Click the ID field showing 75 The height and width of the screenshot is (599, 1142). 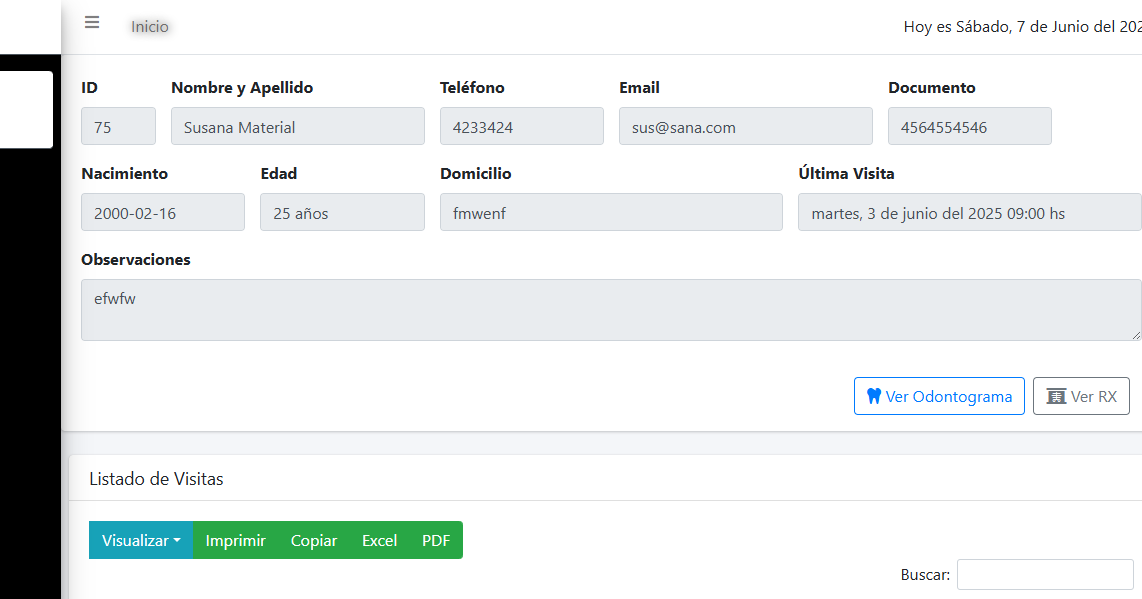click(118, 127)
